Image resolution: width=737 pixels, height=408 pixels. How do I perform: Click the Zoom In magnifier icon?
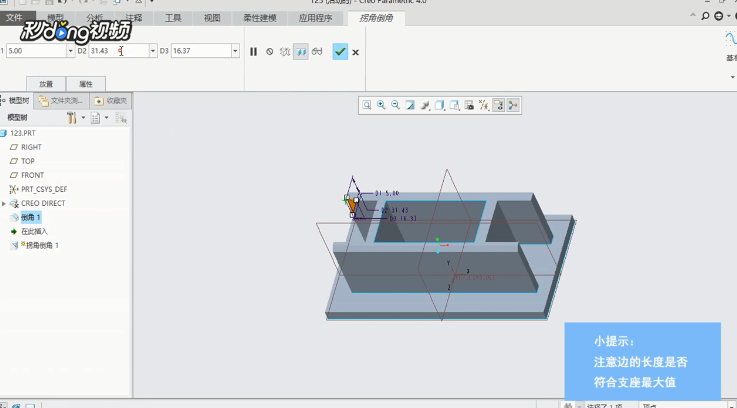(381, 105)
